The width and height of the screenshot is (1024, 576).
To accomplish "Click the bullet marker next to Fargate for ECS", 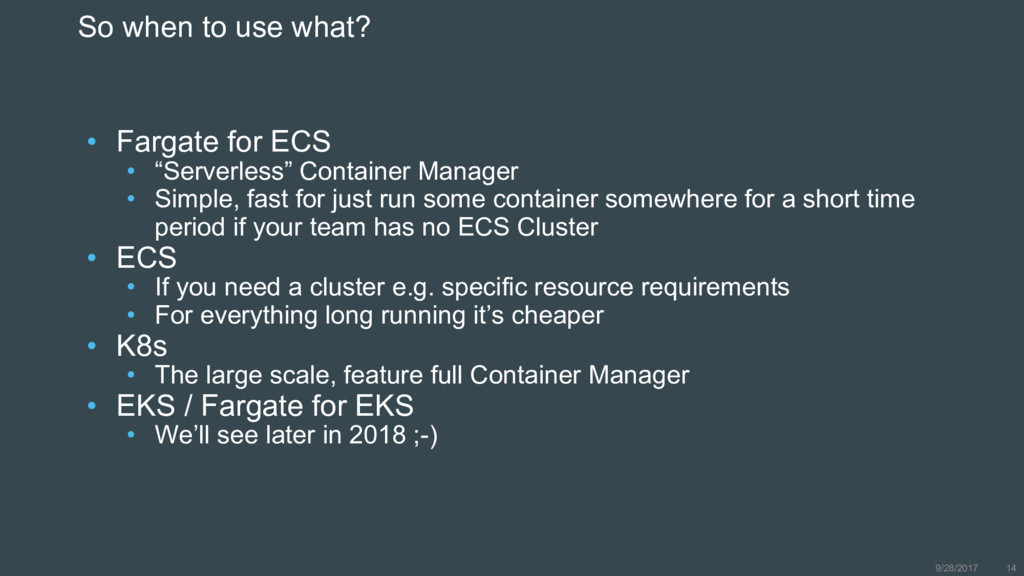I will point(92,141).
